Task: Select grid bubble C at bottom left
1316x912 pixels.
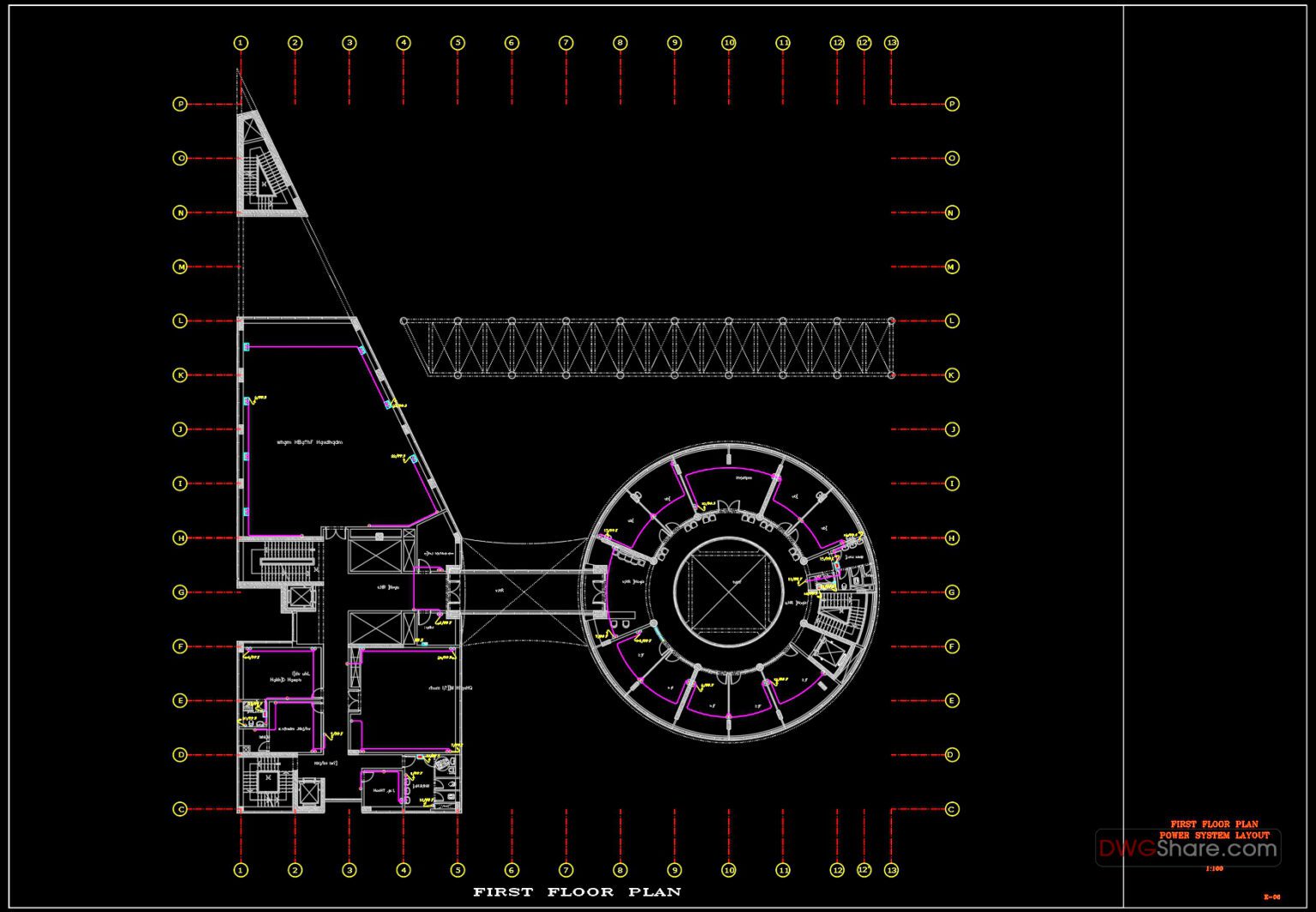Action: (x=180, y=807)
